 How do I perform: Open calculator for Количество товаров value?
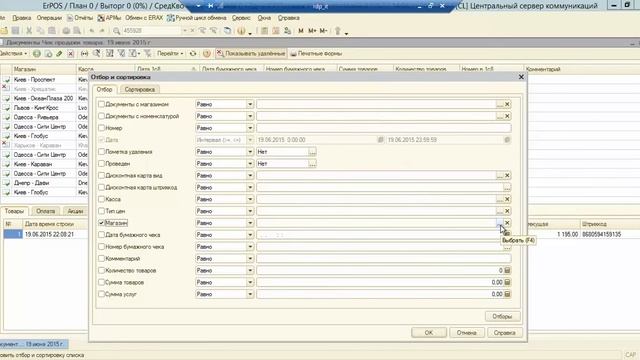coord(507,270)
